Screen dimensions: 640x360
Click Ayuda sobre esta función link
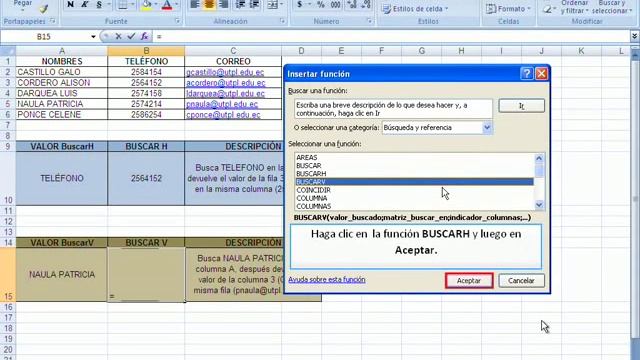point(327,280)
